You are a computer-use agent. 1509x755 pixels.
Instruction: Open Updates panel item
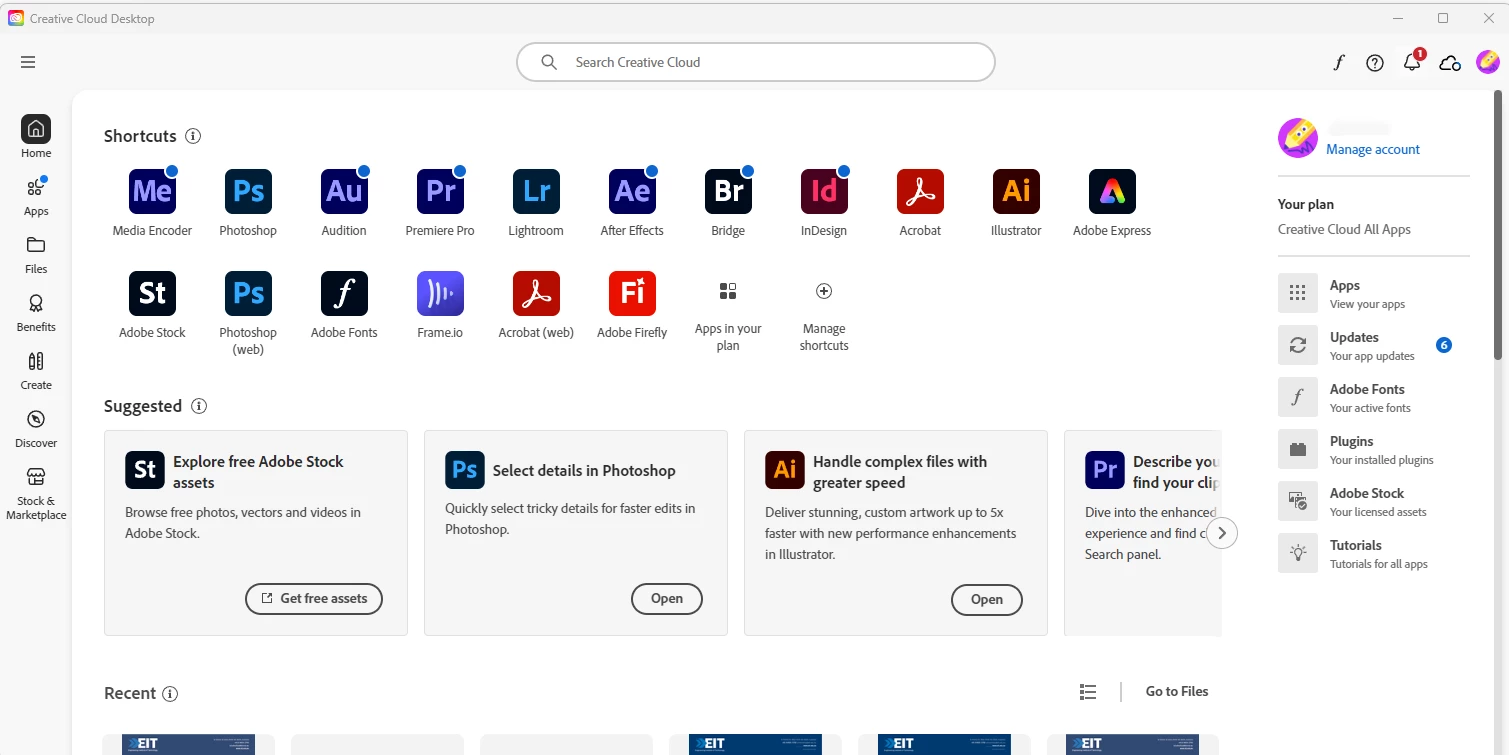(1374, 346)
